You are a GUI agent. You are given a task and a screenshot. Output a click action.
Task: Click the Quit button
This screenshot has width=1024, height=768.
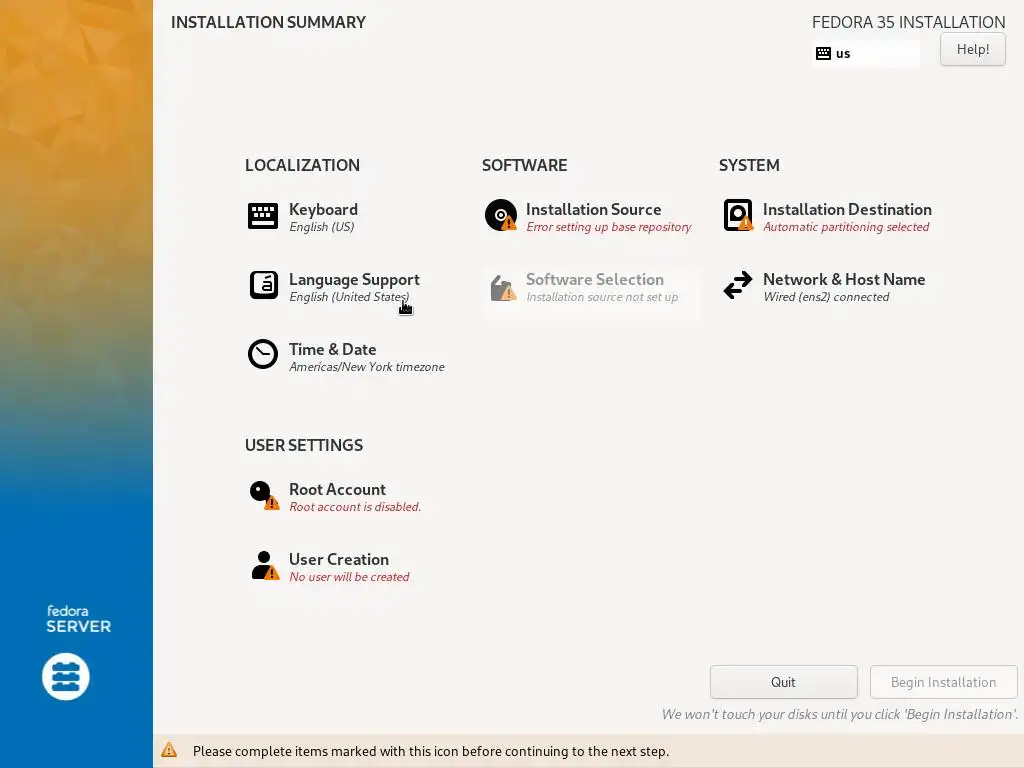[x=784, y=682]
